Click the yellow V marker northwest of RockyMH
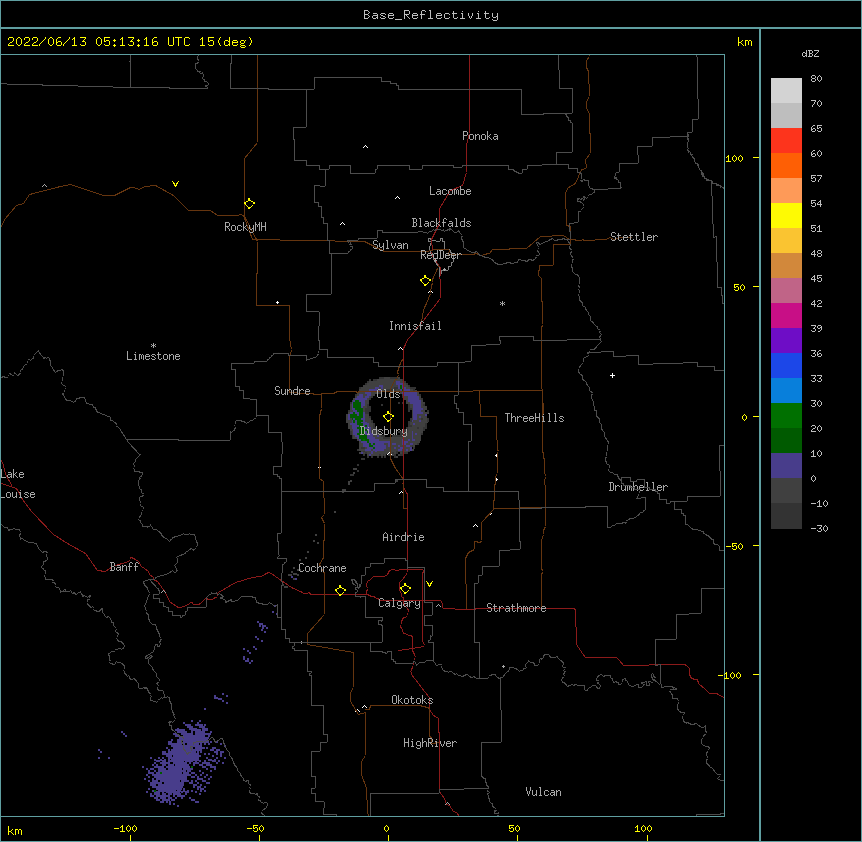This screenshot has width=862, height=842. (175, 184)
